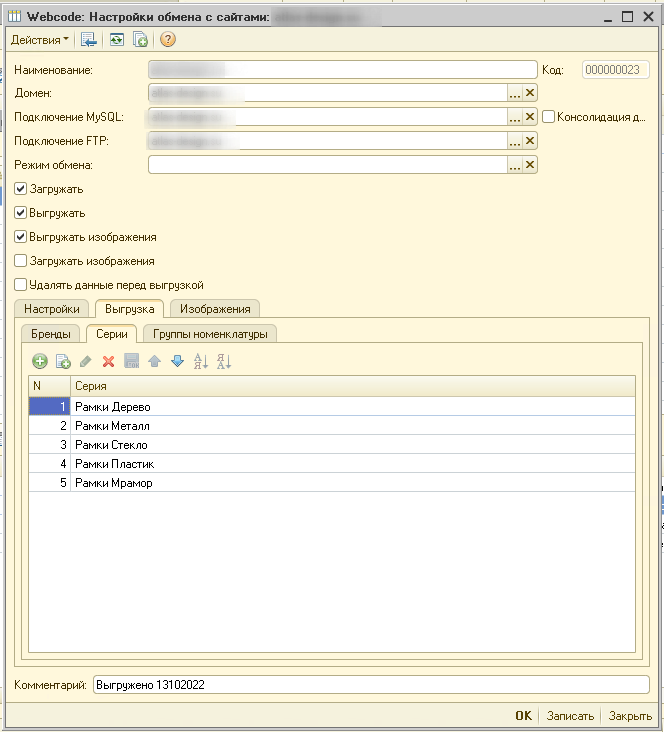Screen dimensions: 664x732
Task: Select the Рамки Стекло row
Action: click(x=112, y=444)
